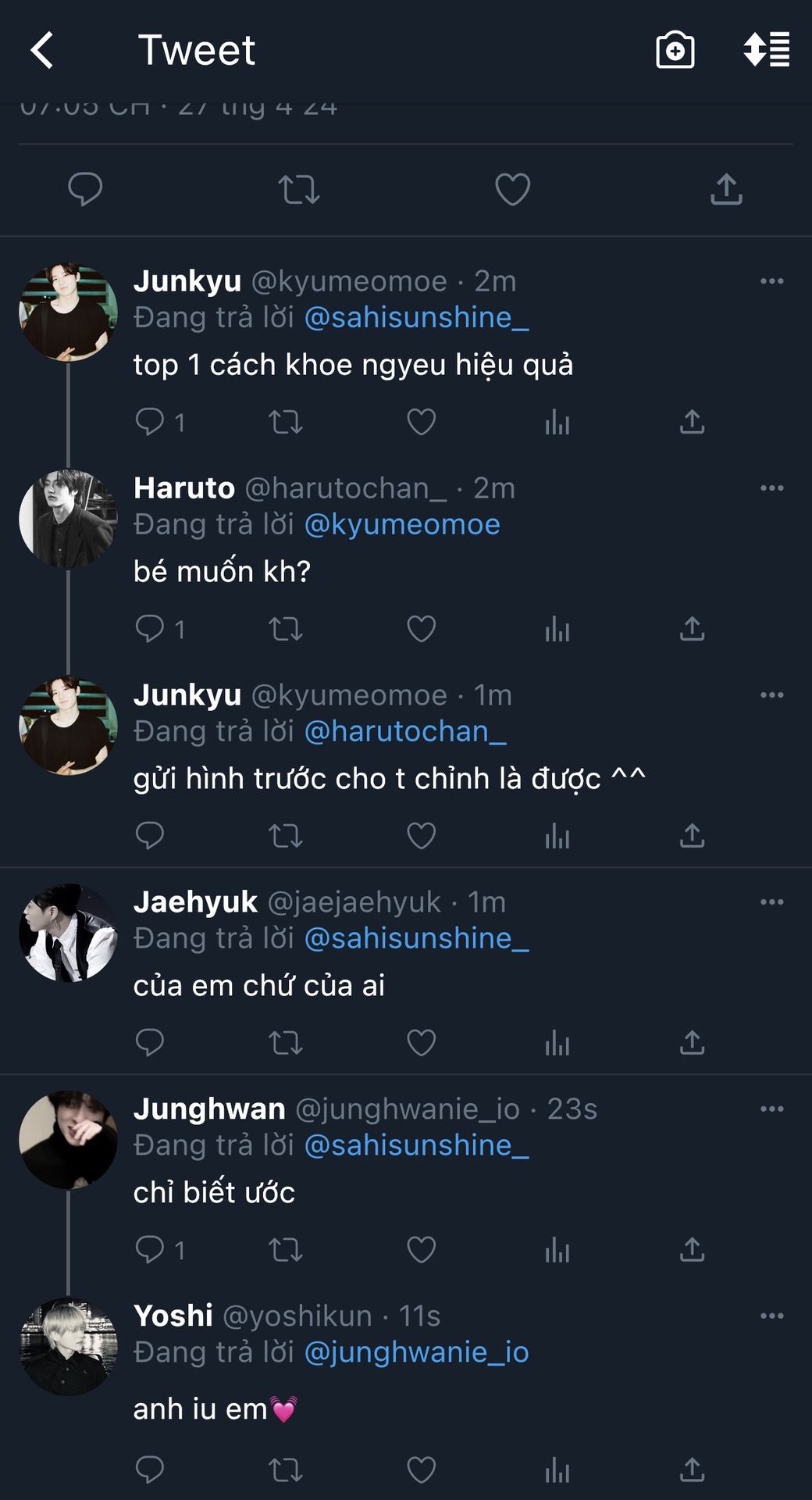Like the main tweet
This screenshot has width=812, height=1500.
tap(512, 190)
